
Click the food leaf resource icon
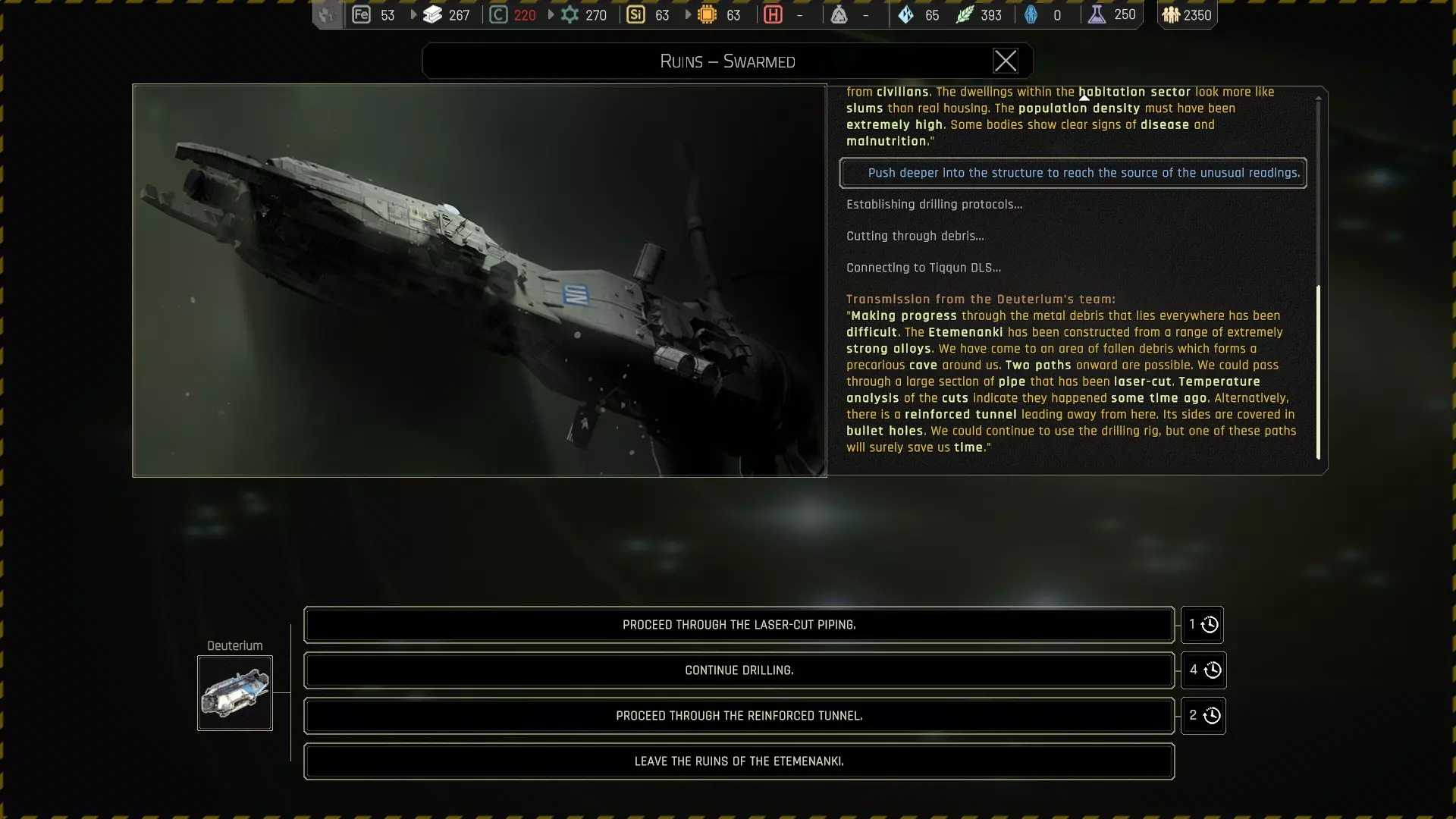click(x=964, y=14)
